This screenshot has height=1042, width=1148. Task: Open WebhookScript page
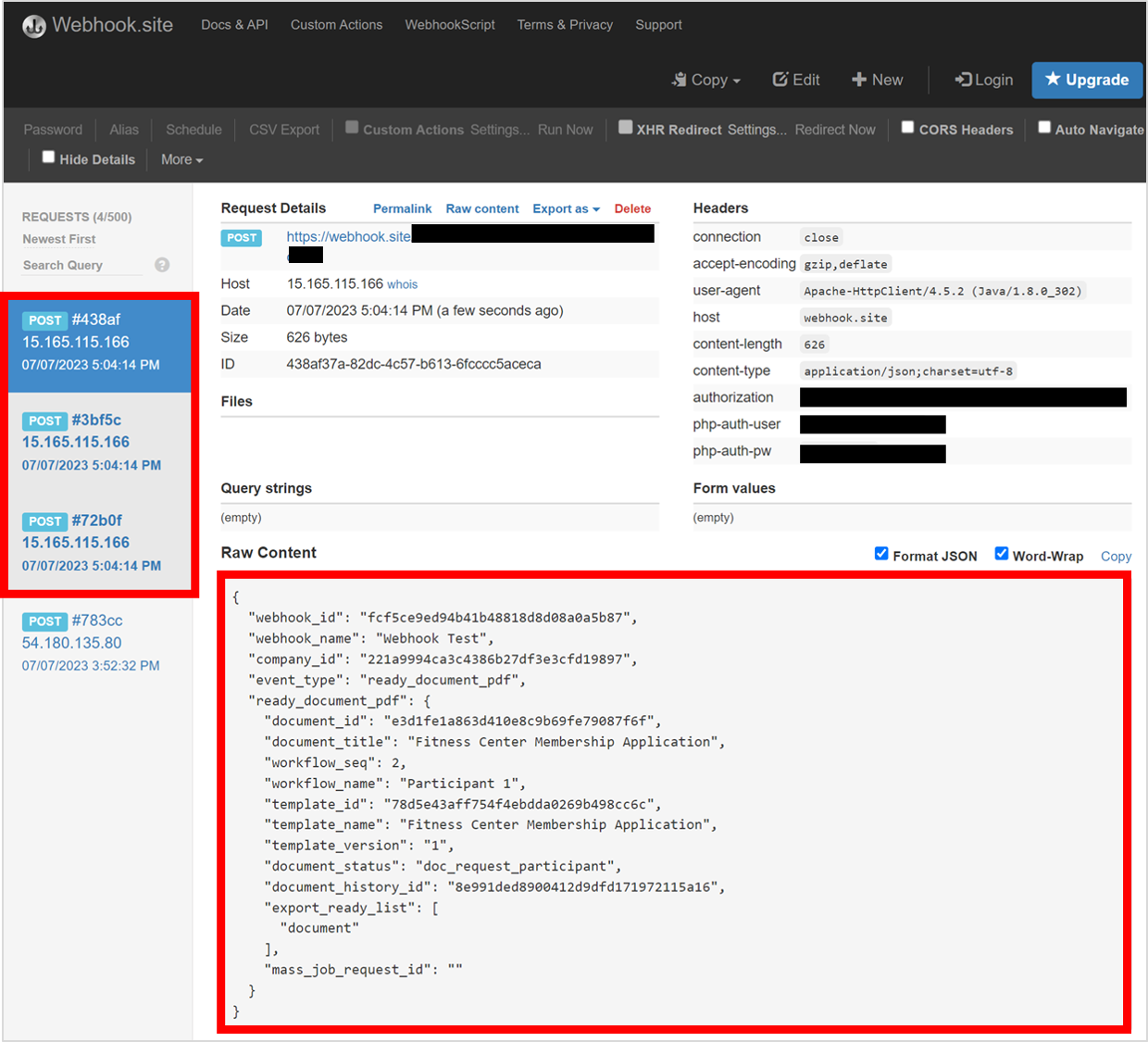450,25
